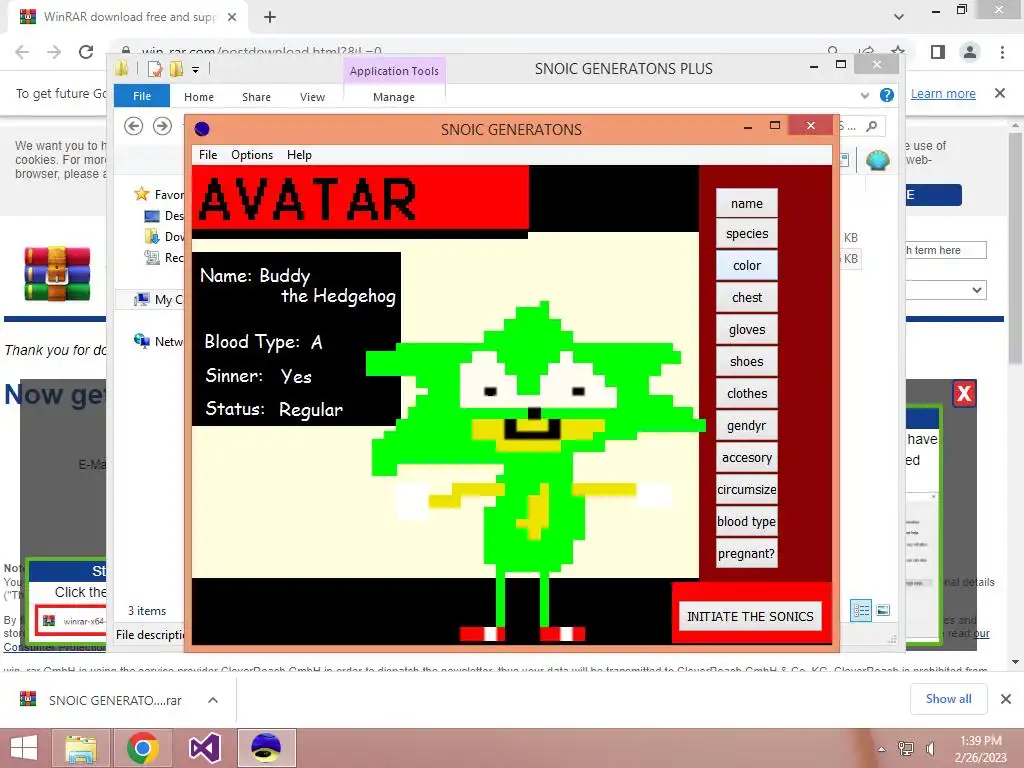
Task: Open Chrome profile icon
Action: click(970, 52)
